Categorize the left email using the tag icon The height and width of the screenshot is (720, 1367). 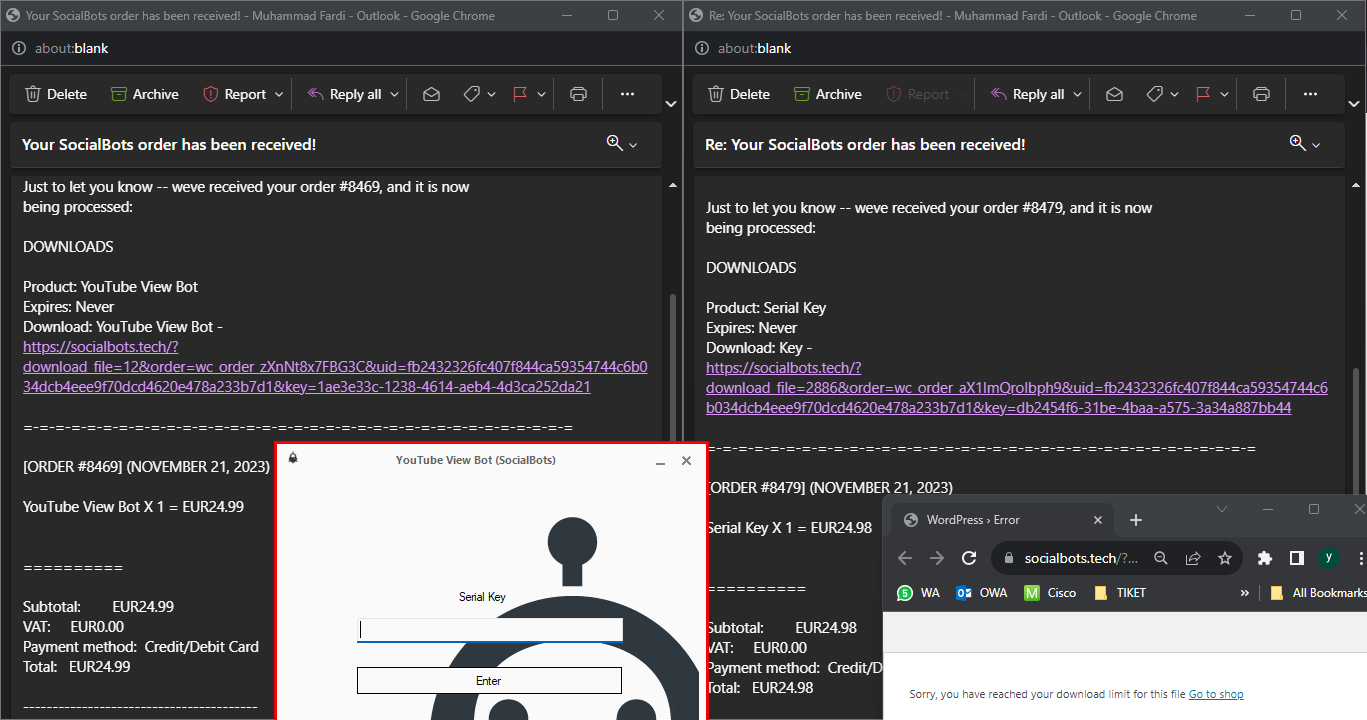472,94
